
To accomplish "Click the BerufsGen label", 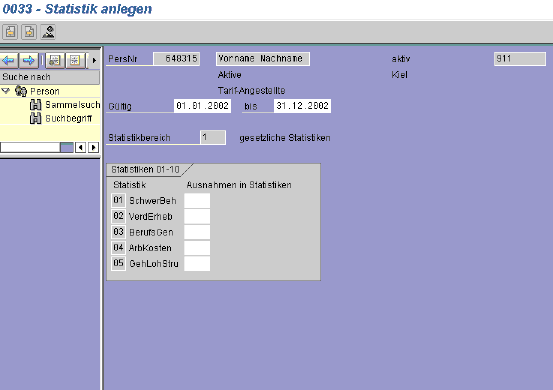I will point(151,232).
